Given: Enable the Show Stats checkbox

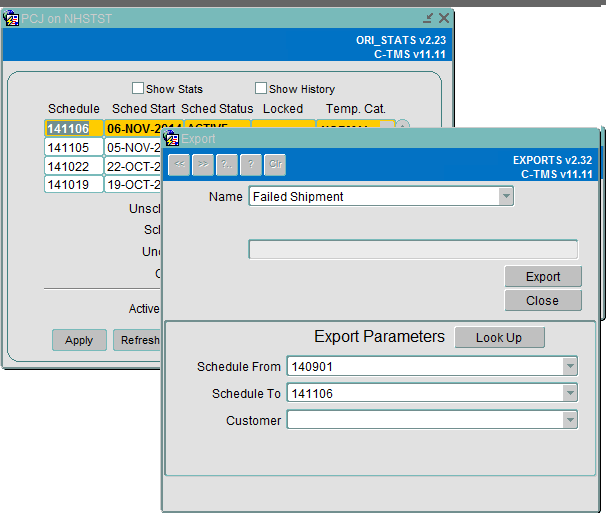Looking at the screenshot, I should 138,88.
